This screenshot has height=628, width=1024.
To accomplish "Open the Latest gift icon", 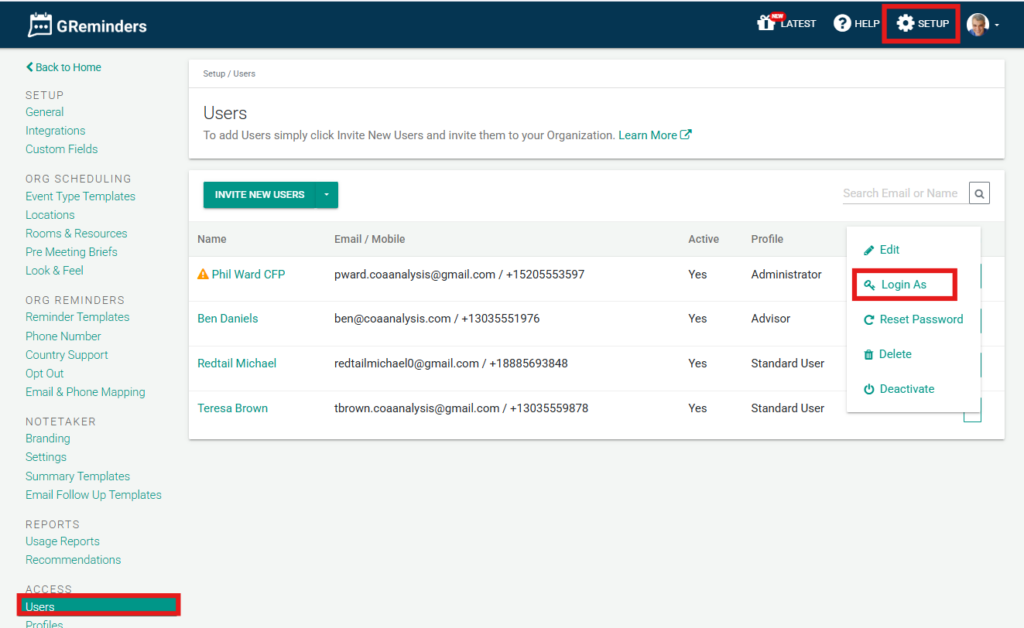I will coord(767,23).
